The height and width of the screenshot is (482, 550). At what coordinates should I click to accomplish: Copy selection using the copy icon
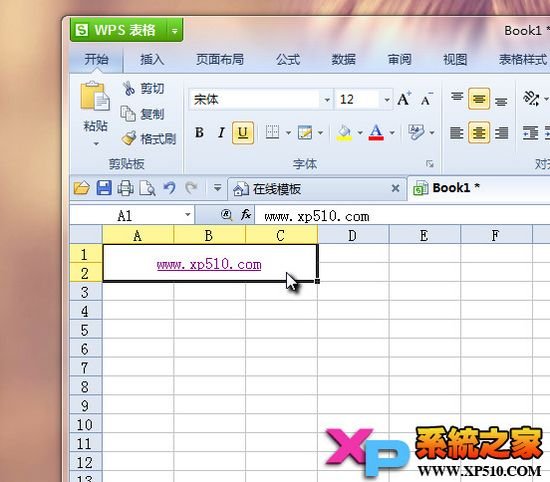(128, 114)
